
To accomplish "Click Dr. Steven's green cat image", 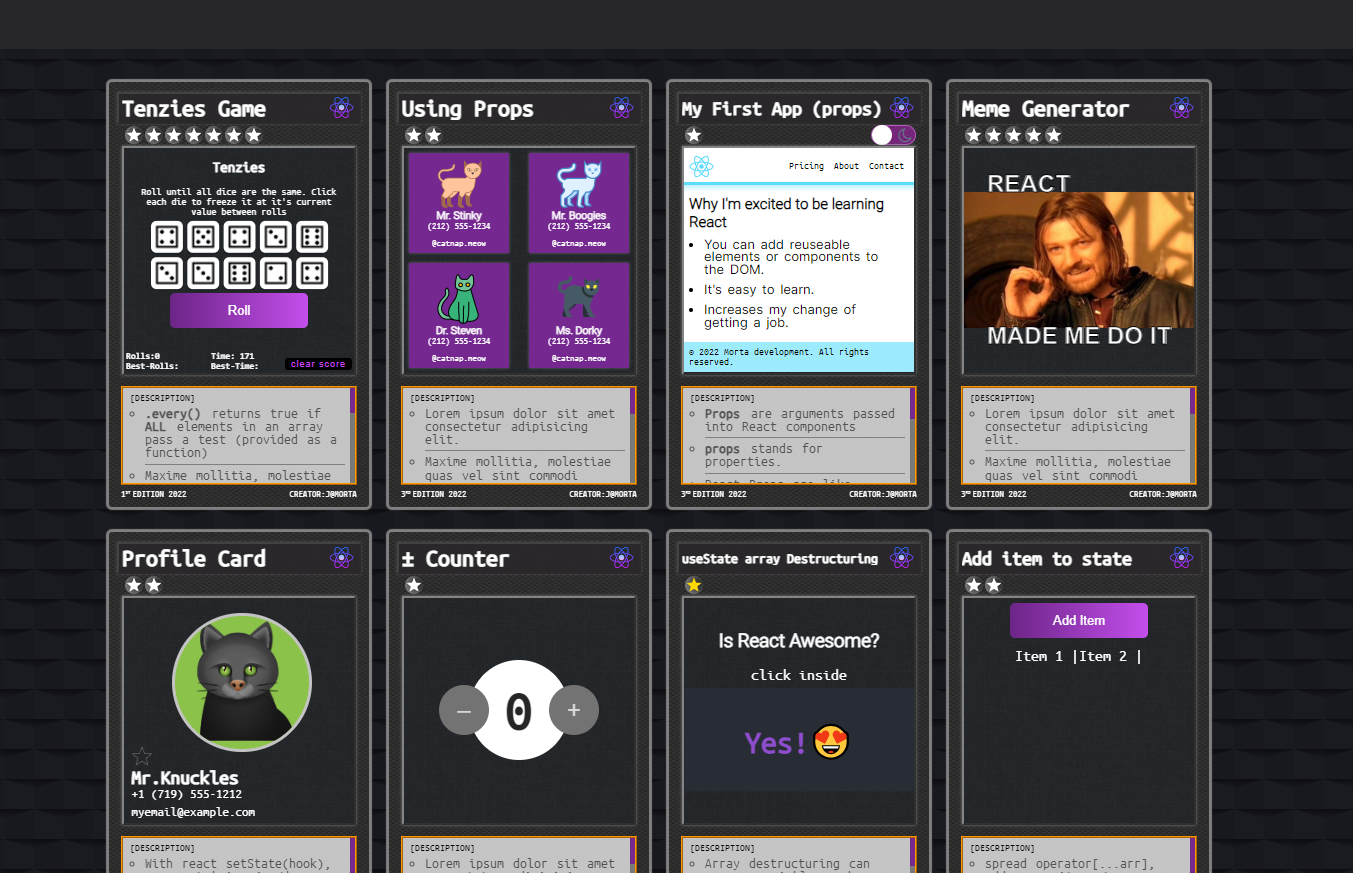I will coord(459,299).
